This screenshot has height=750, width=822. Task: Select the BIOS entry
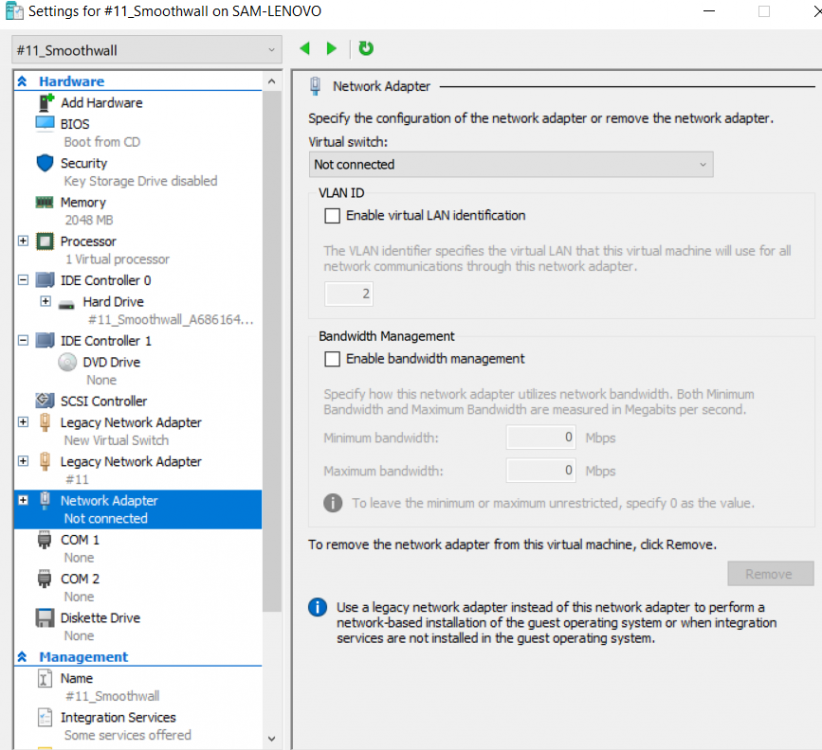tap(75, 124)
